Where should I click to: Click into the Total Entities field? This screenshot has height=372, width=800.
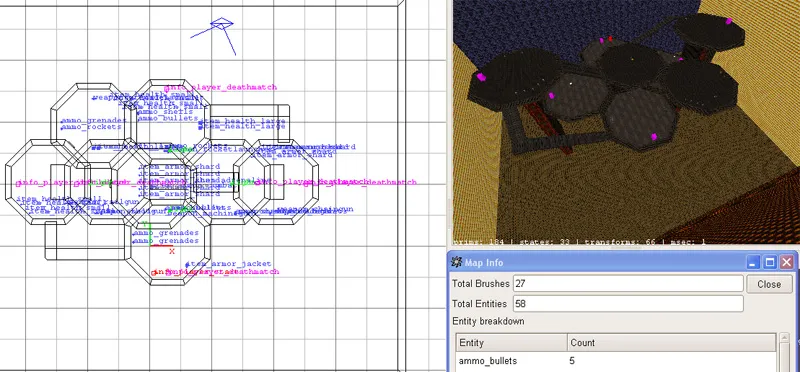[x=628, y=304]
